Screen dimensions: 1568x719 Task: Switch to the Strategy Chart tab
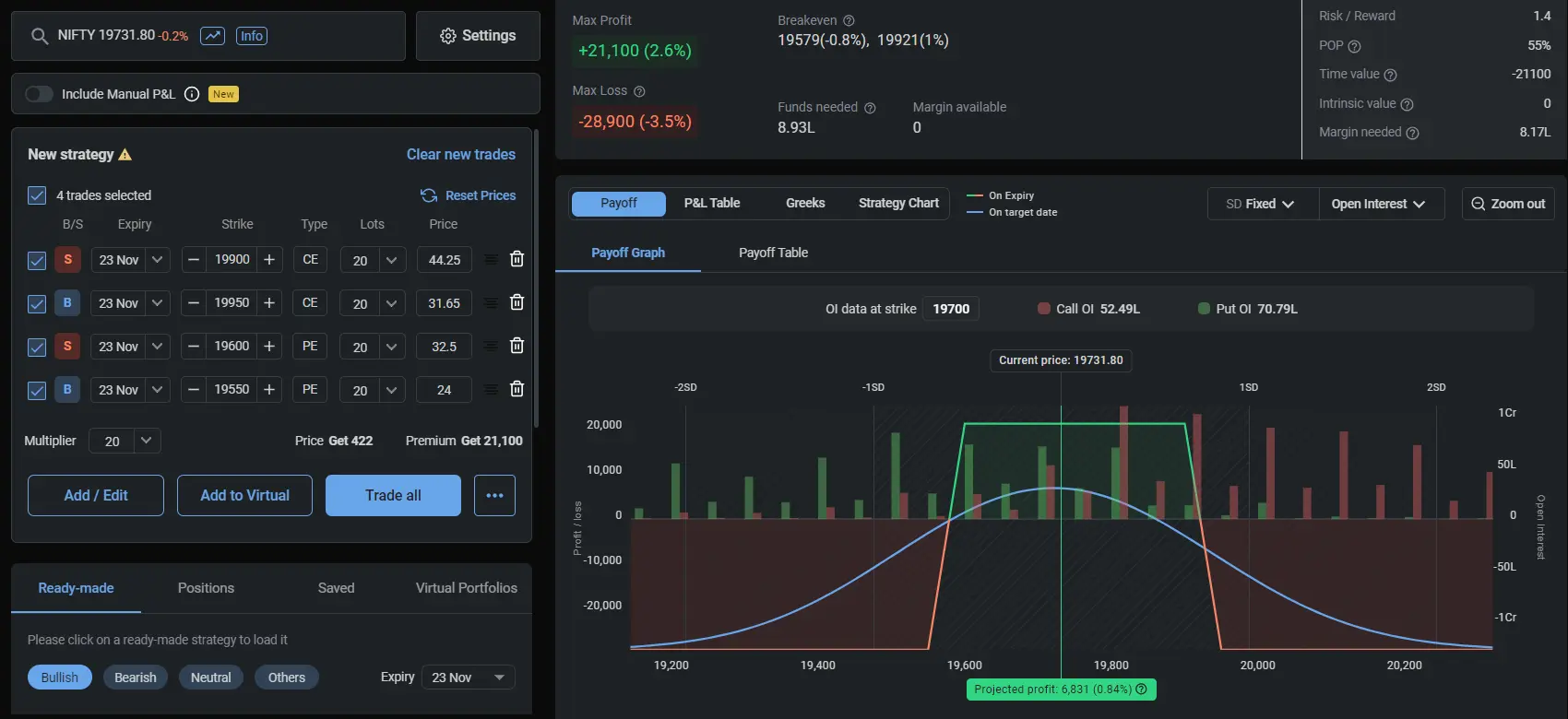(898, 203)
